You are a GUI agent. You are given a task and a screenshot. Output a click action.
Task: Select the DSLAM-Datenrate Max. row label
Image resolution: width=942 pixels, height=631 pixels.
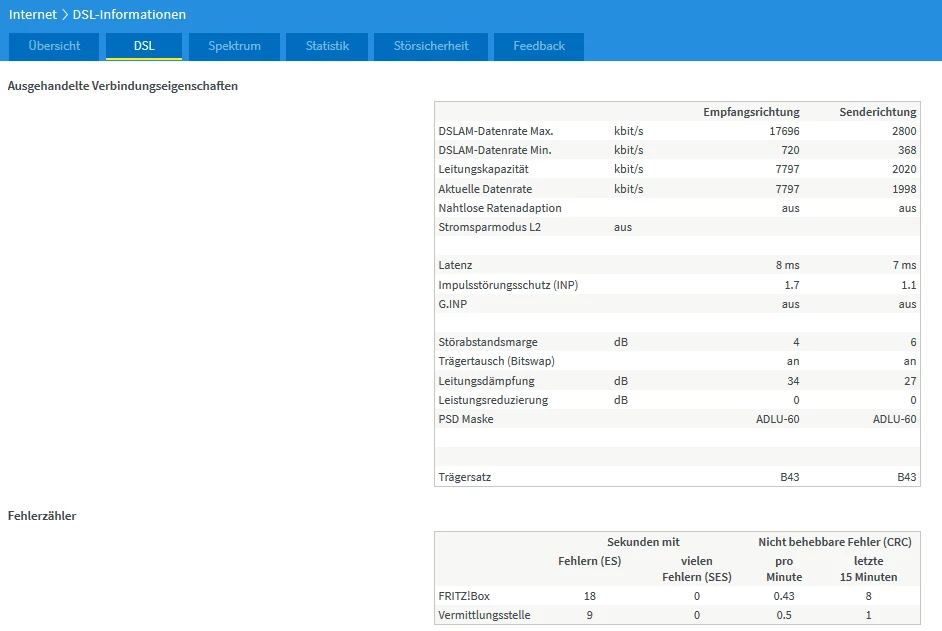pyautogui.click(x=495, y=131)
